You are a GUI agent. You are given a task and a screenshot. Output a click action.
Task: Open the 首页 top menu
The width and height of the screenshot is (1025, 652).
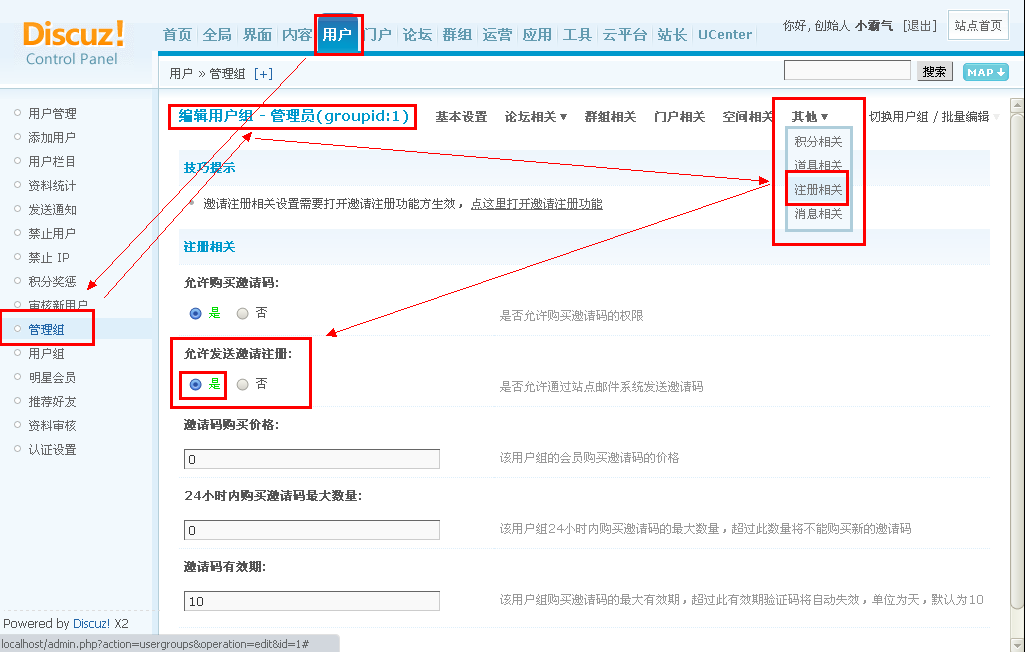177,35
